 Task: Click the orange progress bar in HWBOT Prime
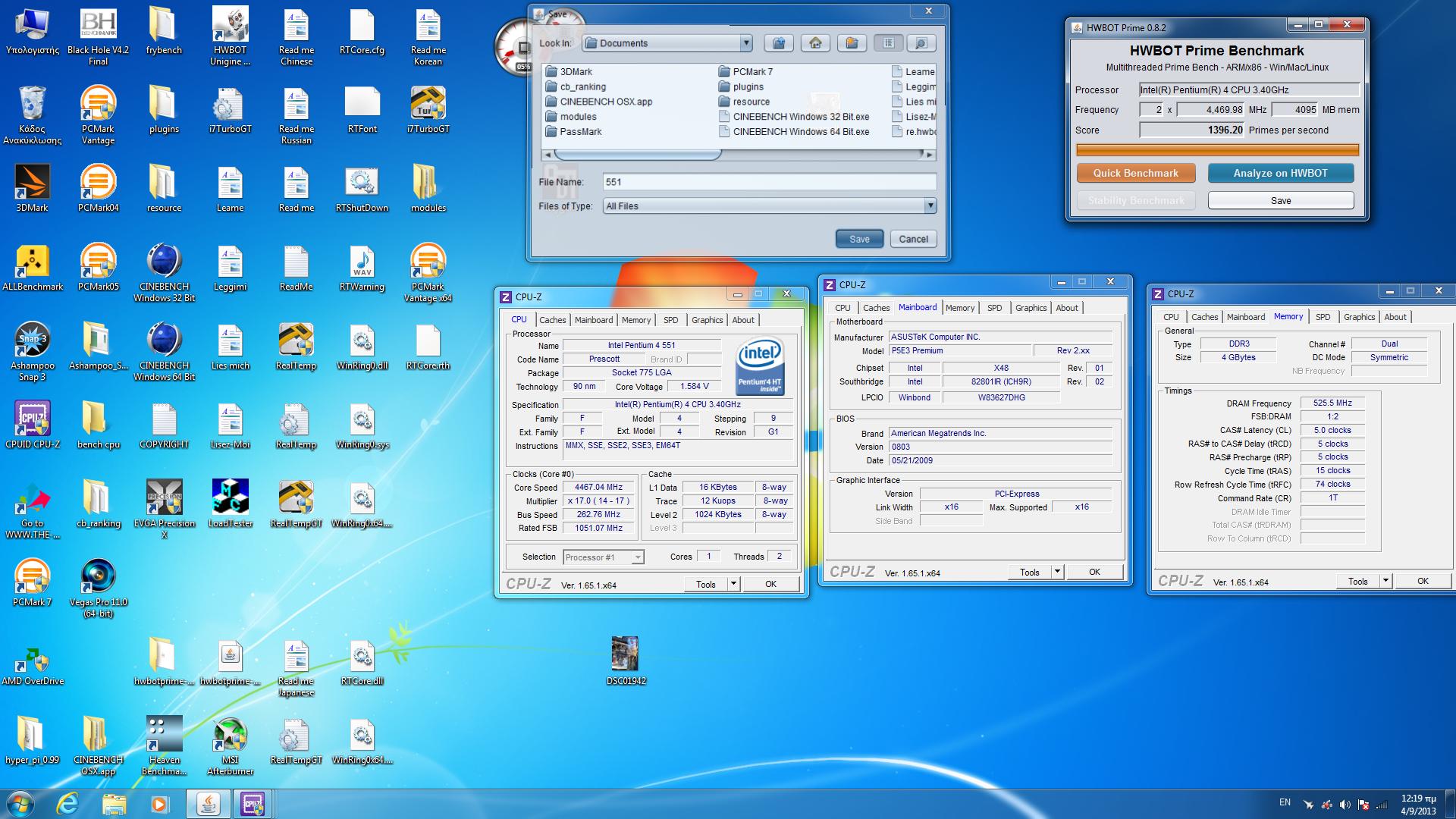click(1217, 150)
